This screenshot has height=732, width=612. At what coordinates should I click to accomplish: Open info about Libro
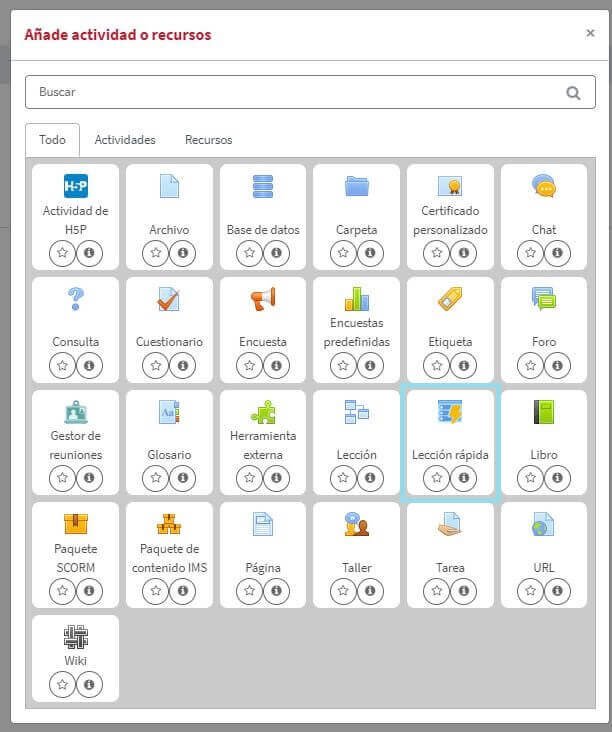coord(557,478)
